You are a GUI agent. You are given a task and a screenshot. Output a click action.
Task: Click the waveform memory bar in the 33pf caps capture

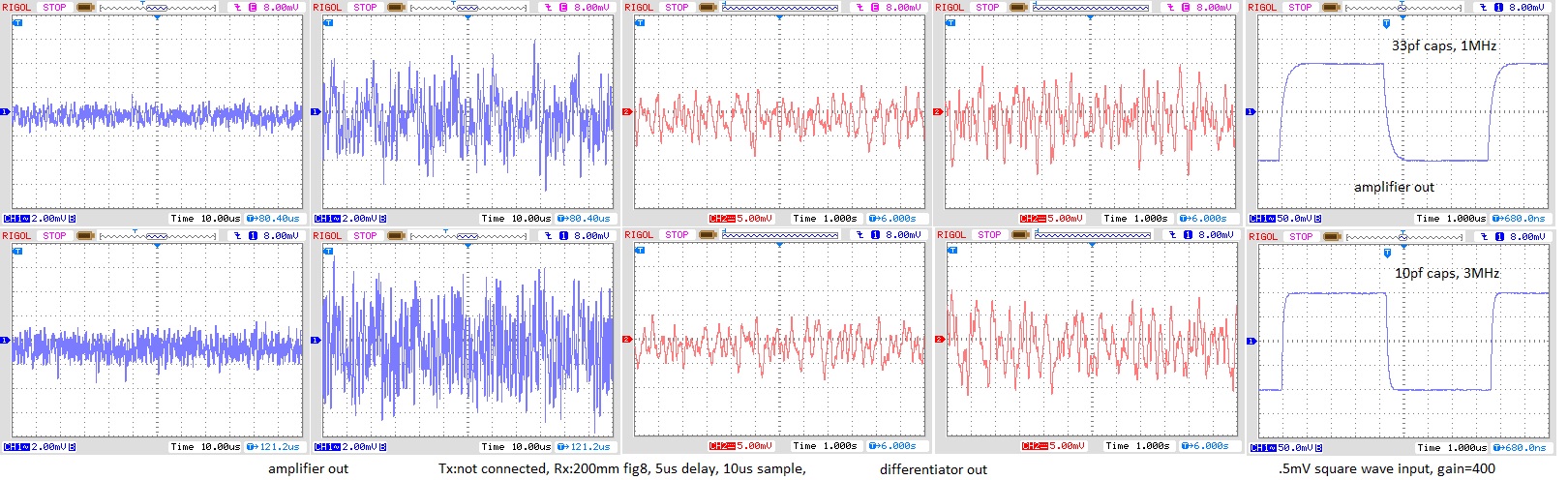point(1403,8)
